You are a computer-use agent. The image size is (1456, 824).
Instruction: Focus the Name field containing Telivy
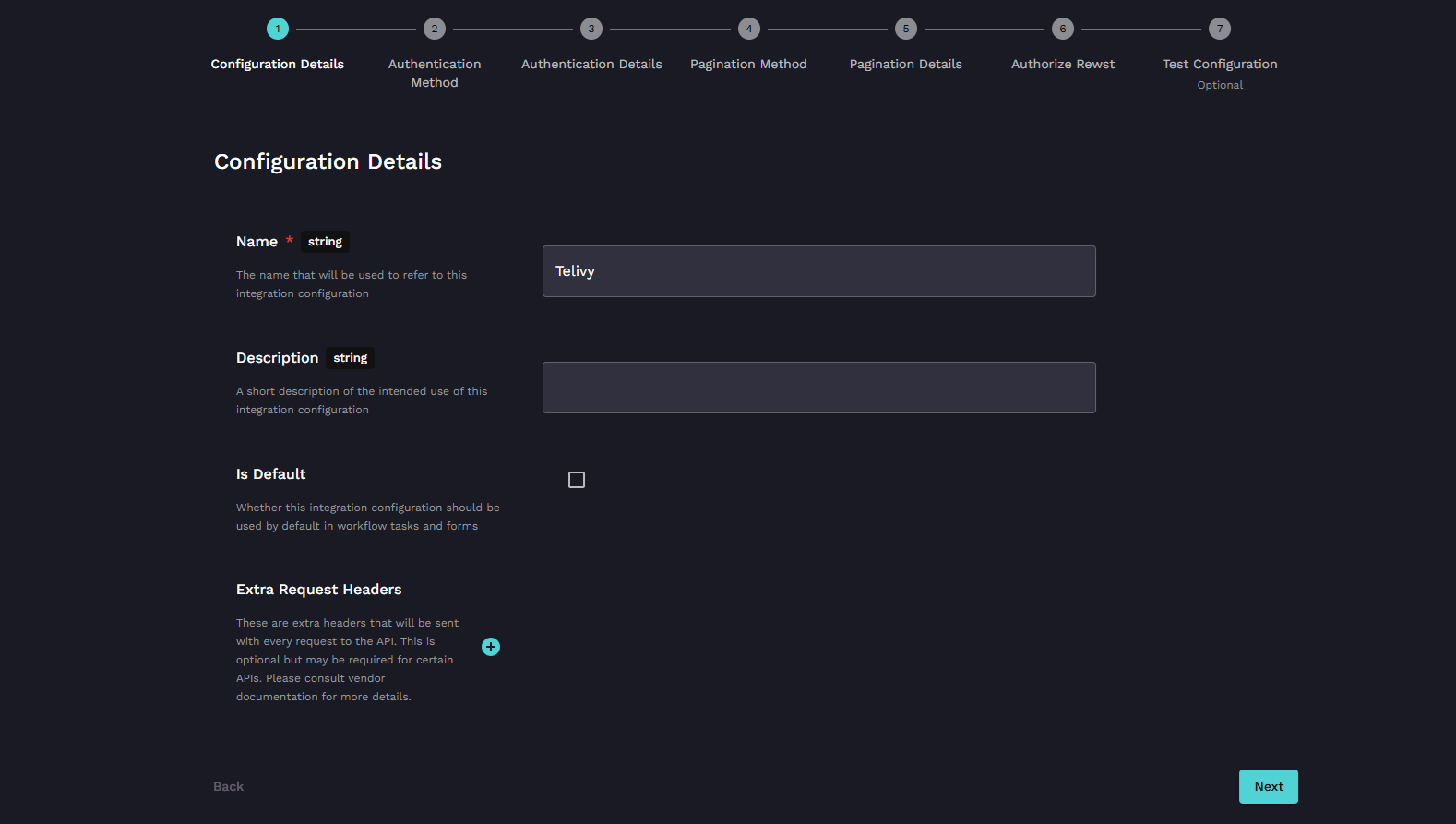click(819, 271)
